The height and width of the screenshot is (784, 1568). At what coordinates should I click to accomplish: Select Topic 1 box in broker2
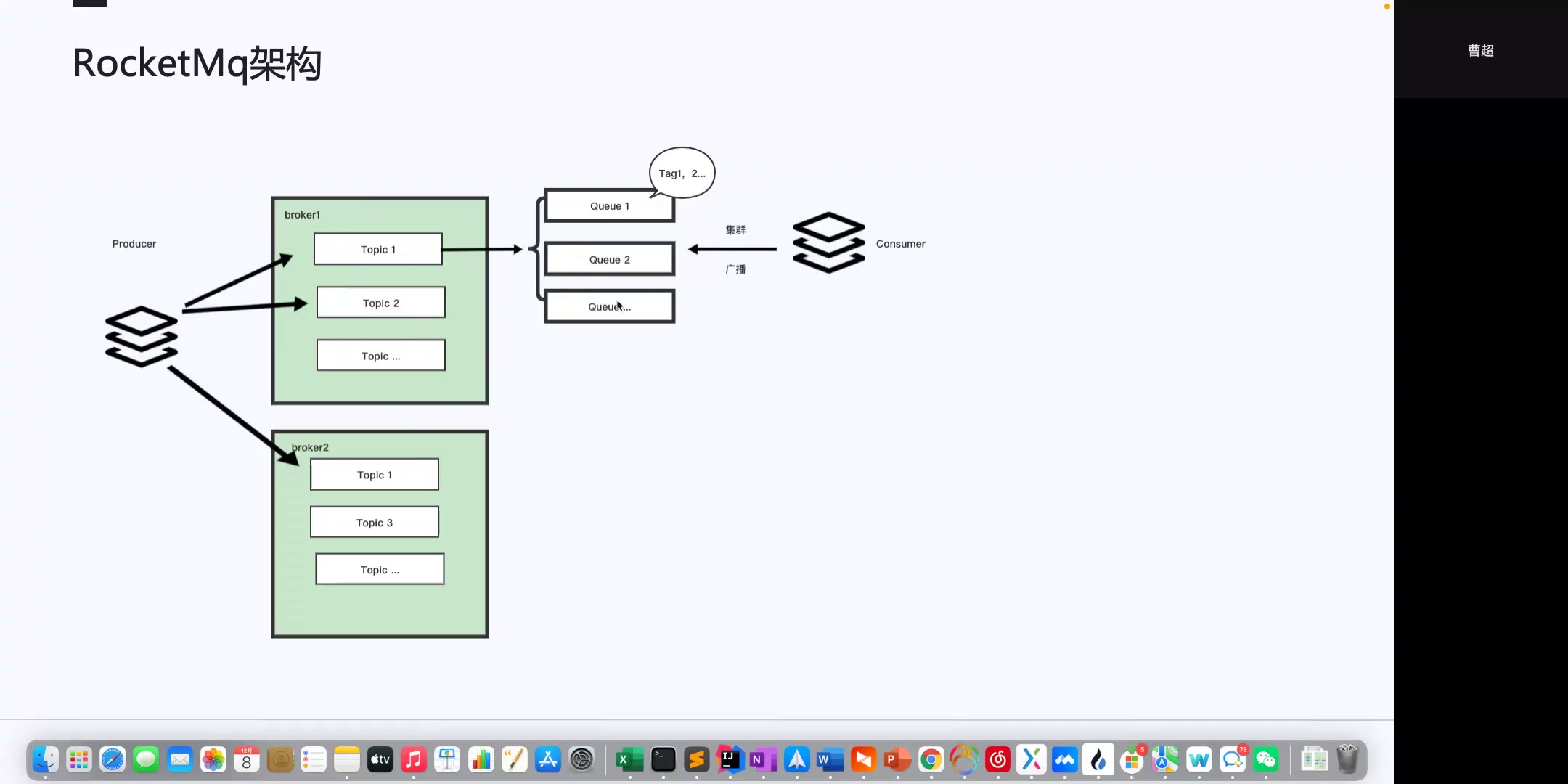(x=375, y=474)
